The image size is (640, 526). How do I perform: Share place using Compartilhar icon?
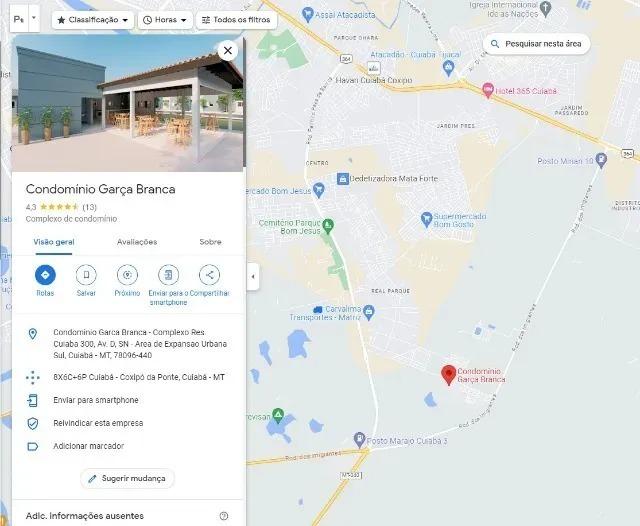coord(209,275)
